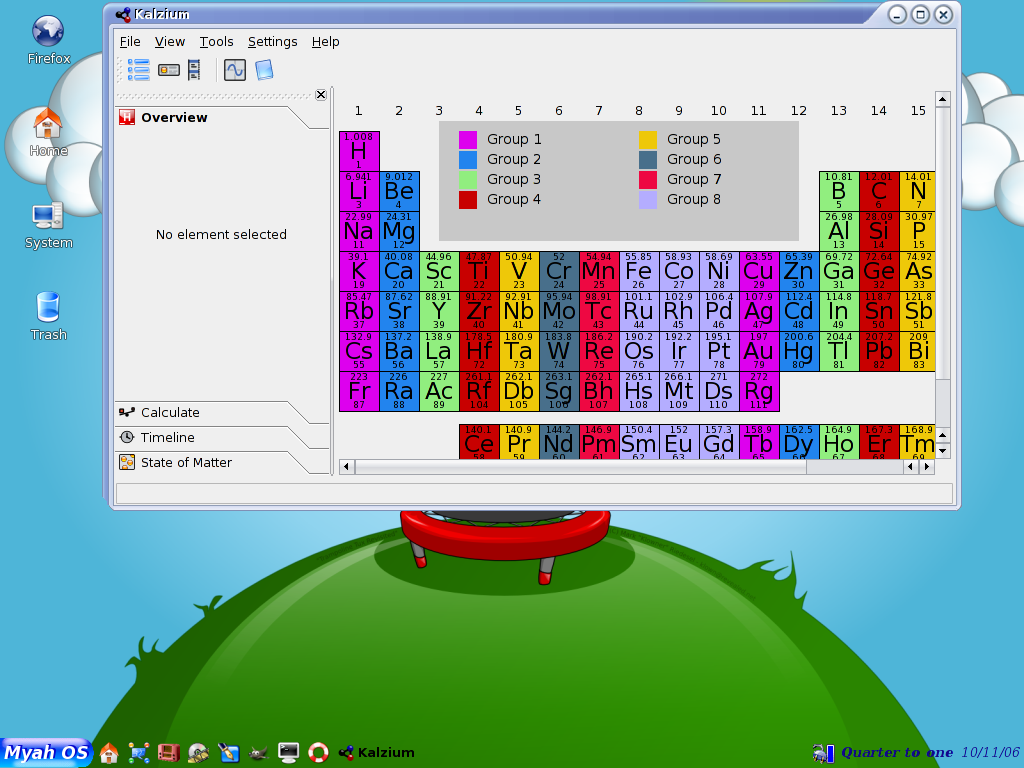Viewport: 1024px width, 768px height.
Task: Click the GIMP mascot icon in the taskbar
Action: tap(259, 753)
